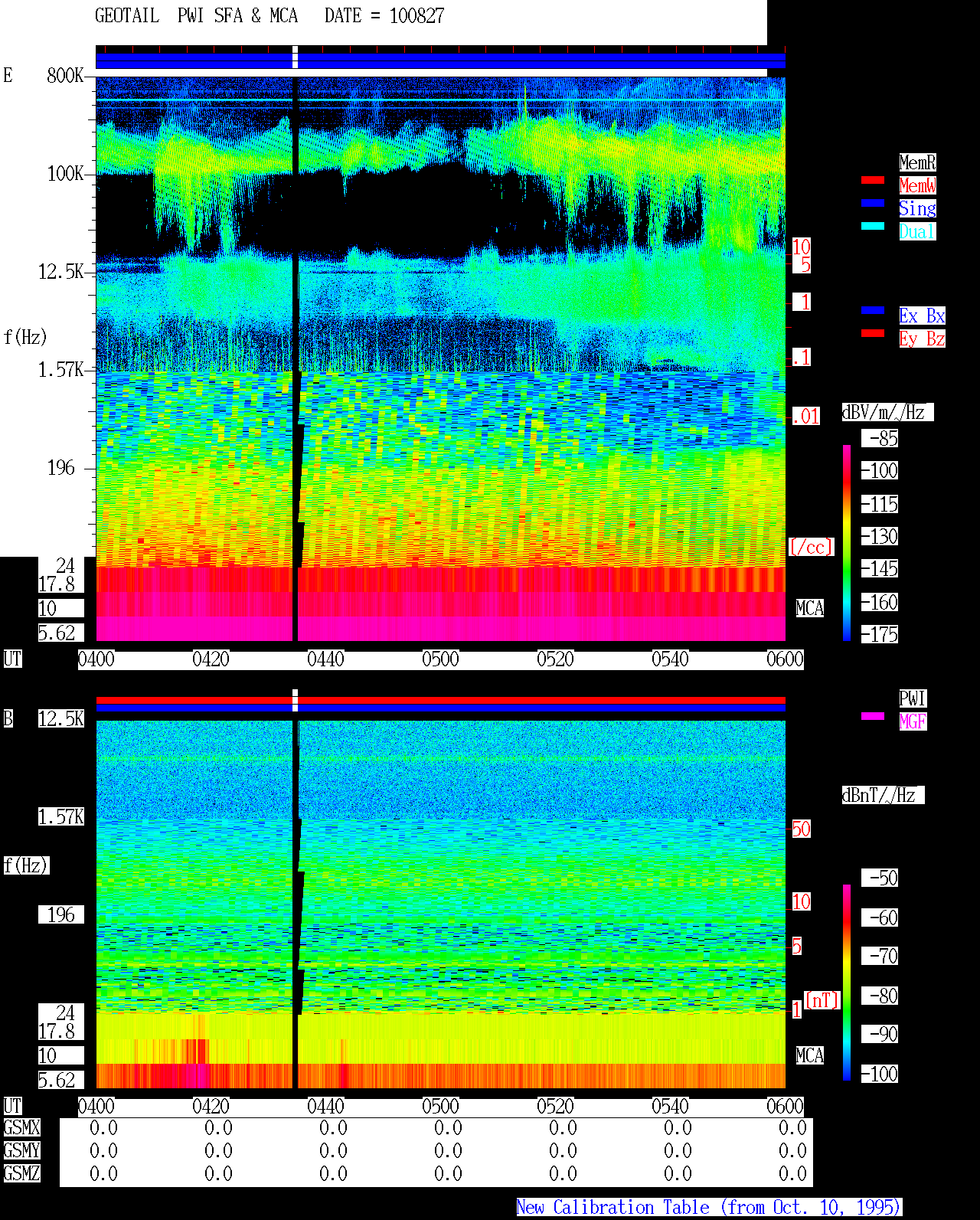Screen dimensions: 980x1220
Task: Click the data gap in the E spectrogram
Action: 296,358
